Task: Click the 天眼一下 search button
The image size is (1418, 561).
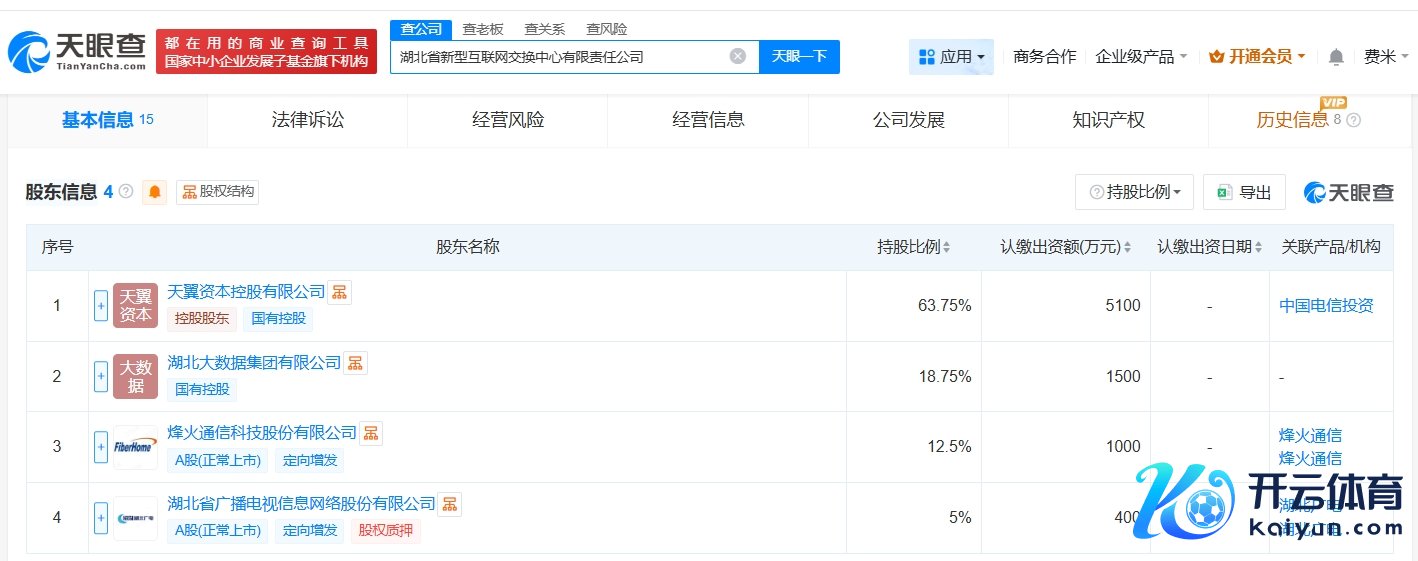Action: 799,56
